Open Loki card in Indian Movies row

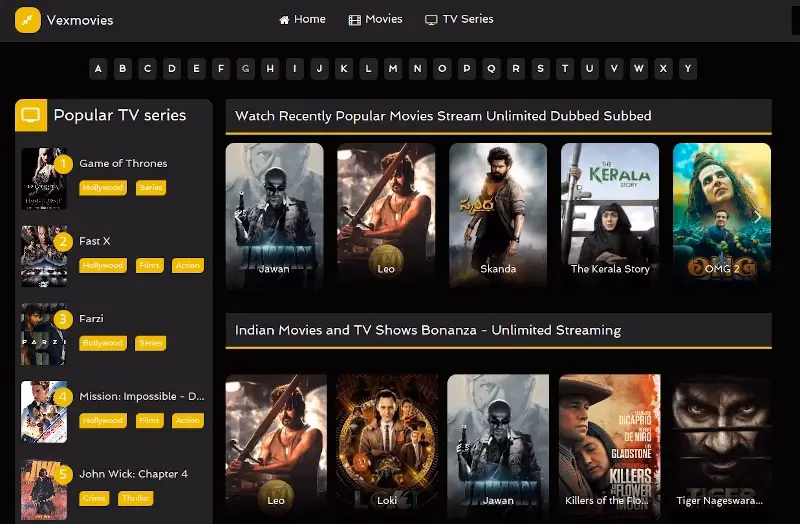387,447
